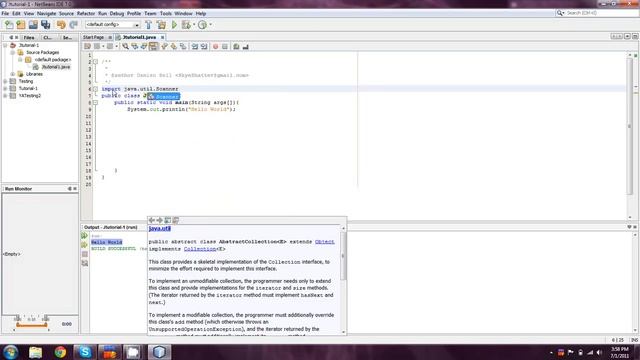
Task: Follow the Object link in Javadoc
Action: click(x=324, y=242)
